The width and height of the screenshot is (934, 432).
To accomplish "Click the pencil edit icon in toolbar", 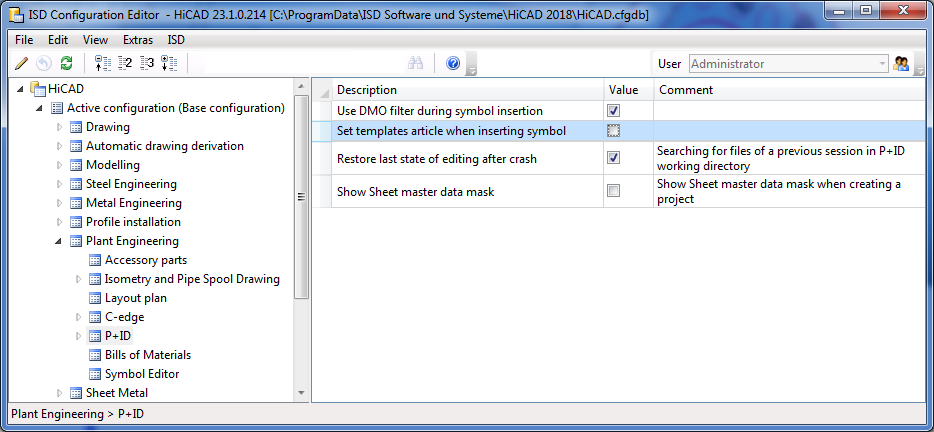I will (x=22, y=63).
